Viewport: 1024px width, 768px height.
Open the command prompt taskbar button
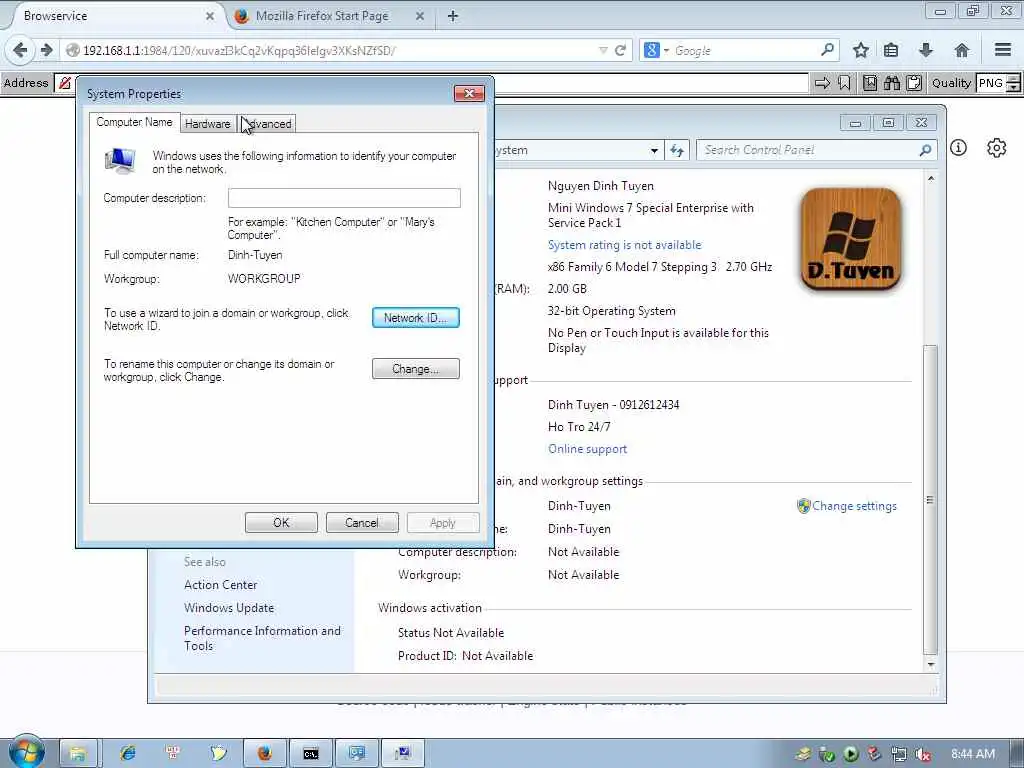coord(311,753)
